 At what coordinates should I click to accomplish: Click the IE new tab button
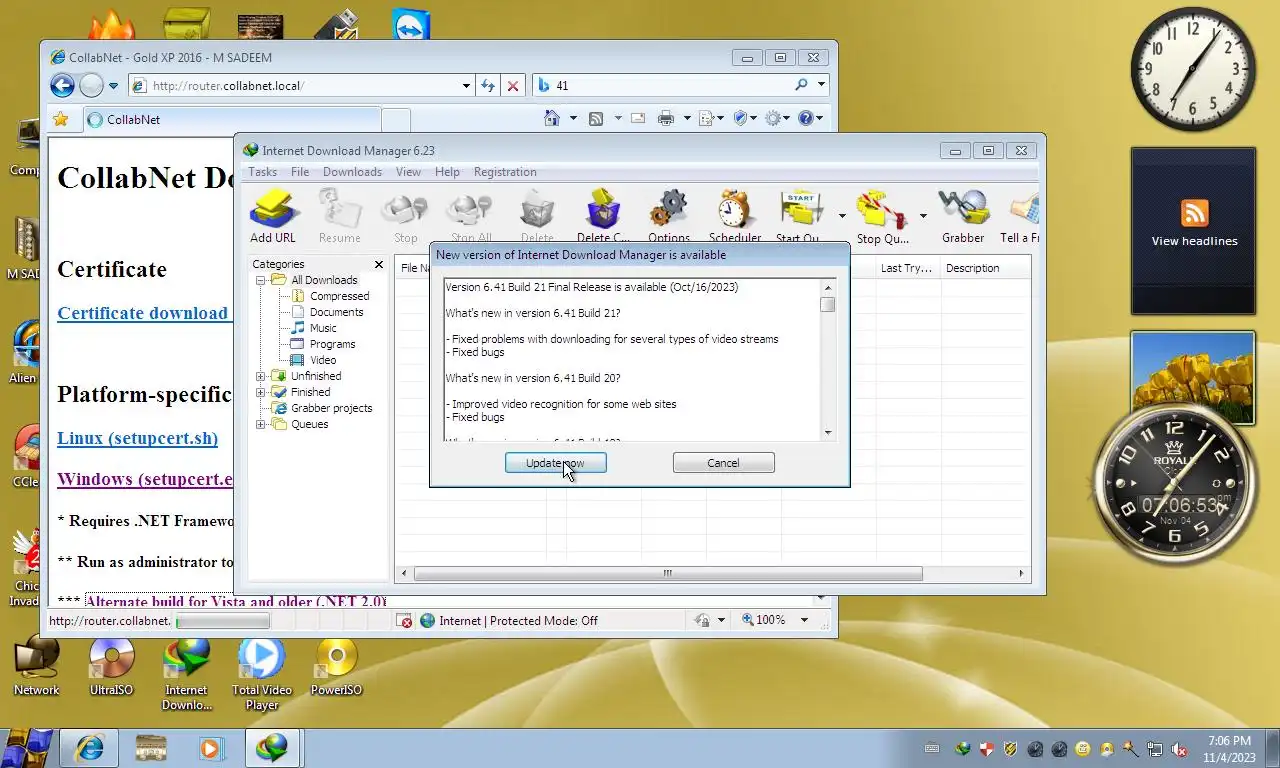coord(396,120)
